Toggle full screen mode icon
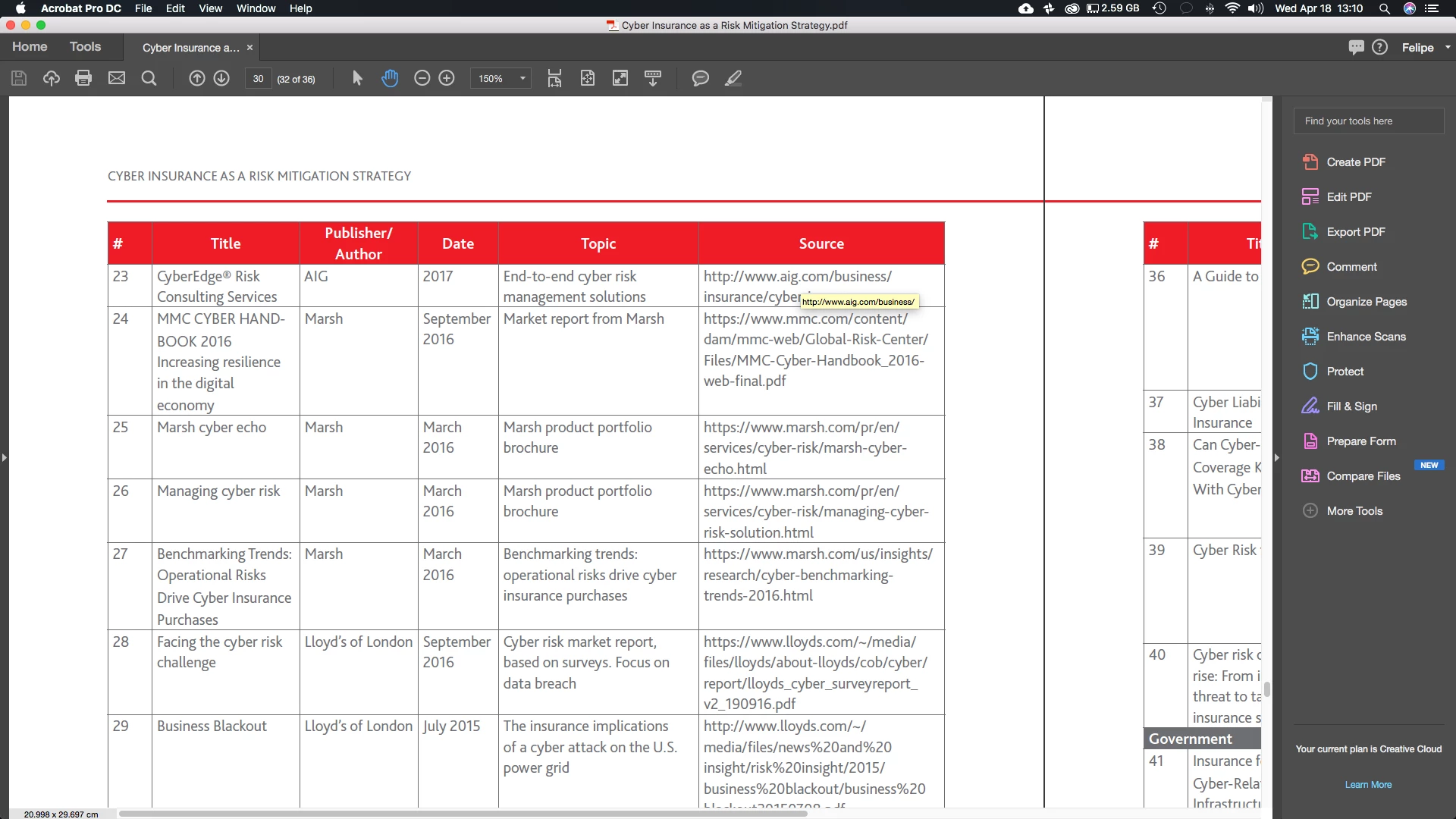Screen dimensions: 1456x819 point(620,78)
